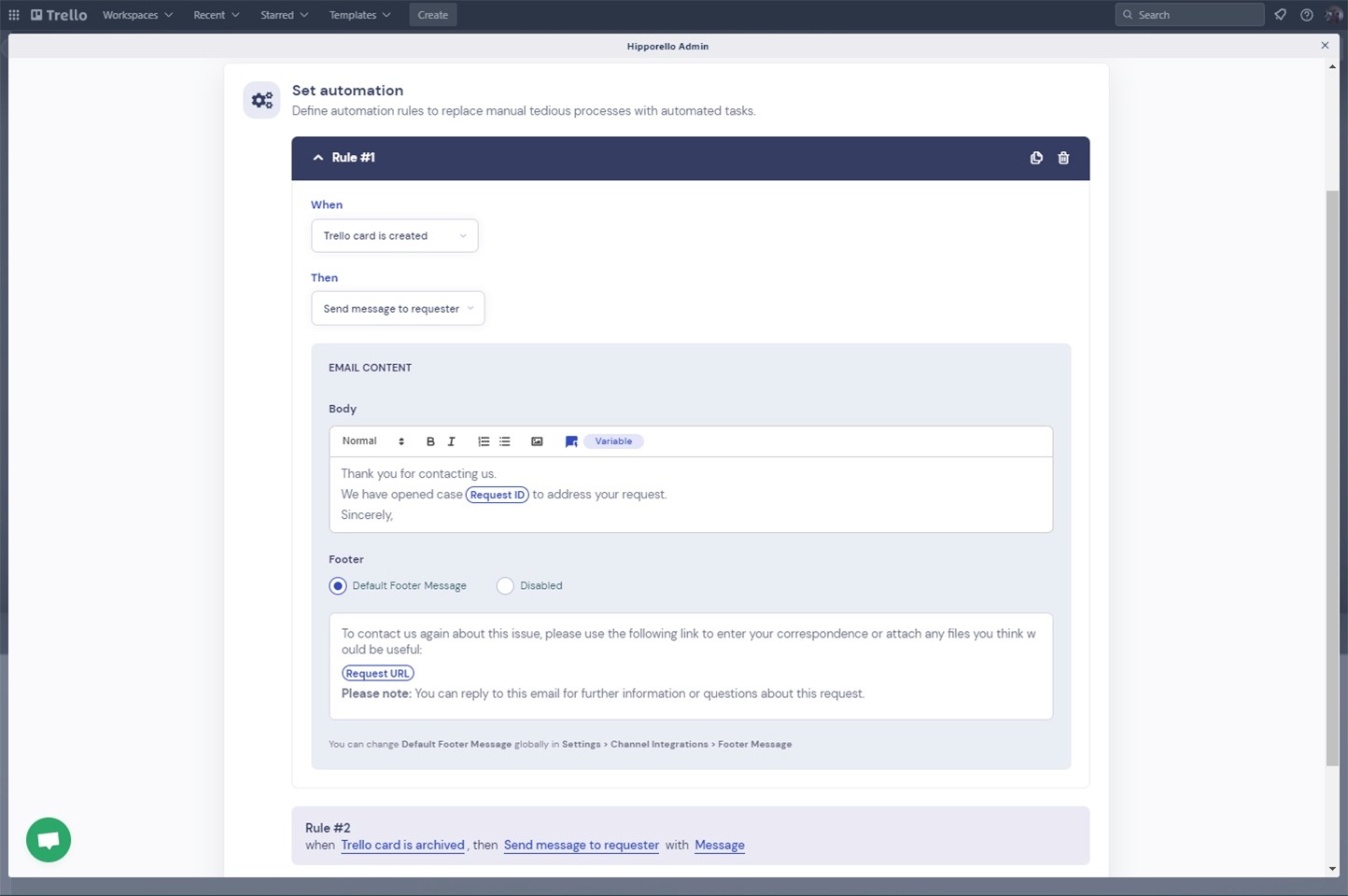
Task: Insert a bulleted list in the Body editor
Action: click(x=505, y=441)
